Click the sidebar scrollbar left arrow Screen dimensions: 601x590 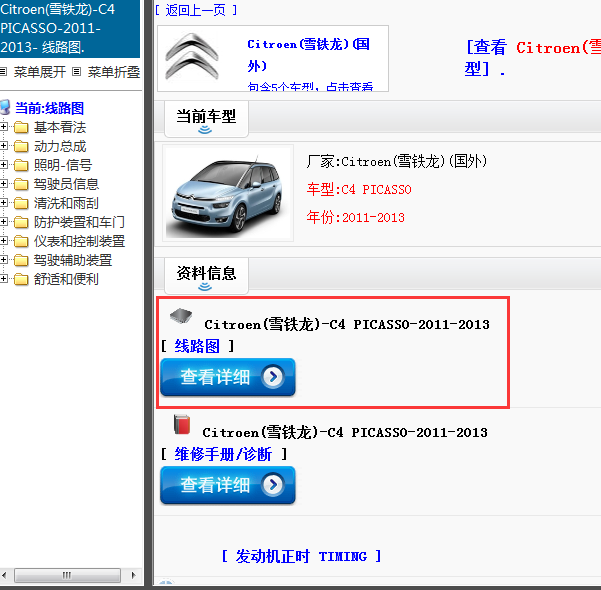pyautogui.click(x=4, y=575)
